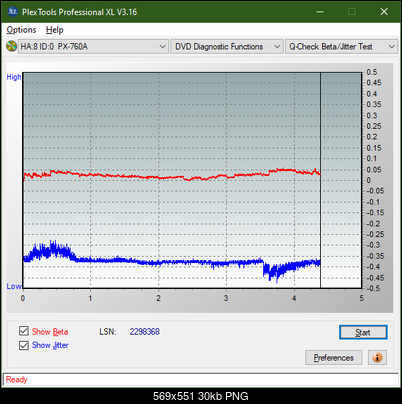Open the DVD Diagnostic Functions dropdown
The width and height of the screenshot is (402, 404).
tap(227, 47)
